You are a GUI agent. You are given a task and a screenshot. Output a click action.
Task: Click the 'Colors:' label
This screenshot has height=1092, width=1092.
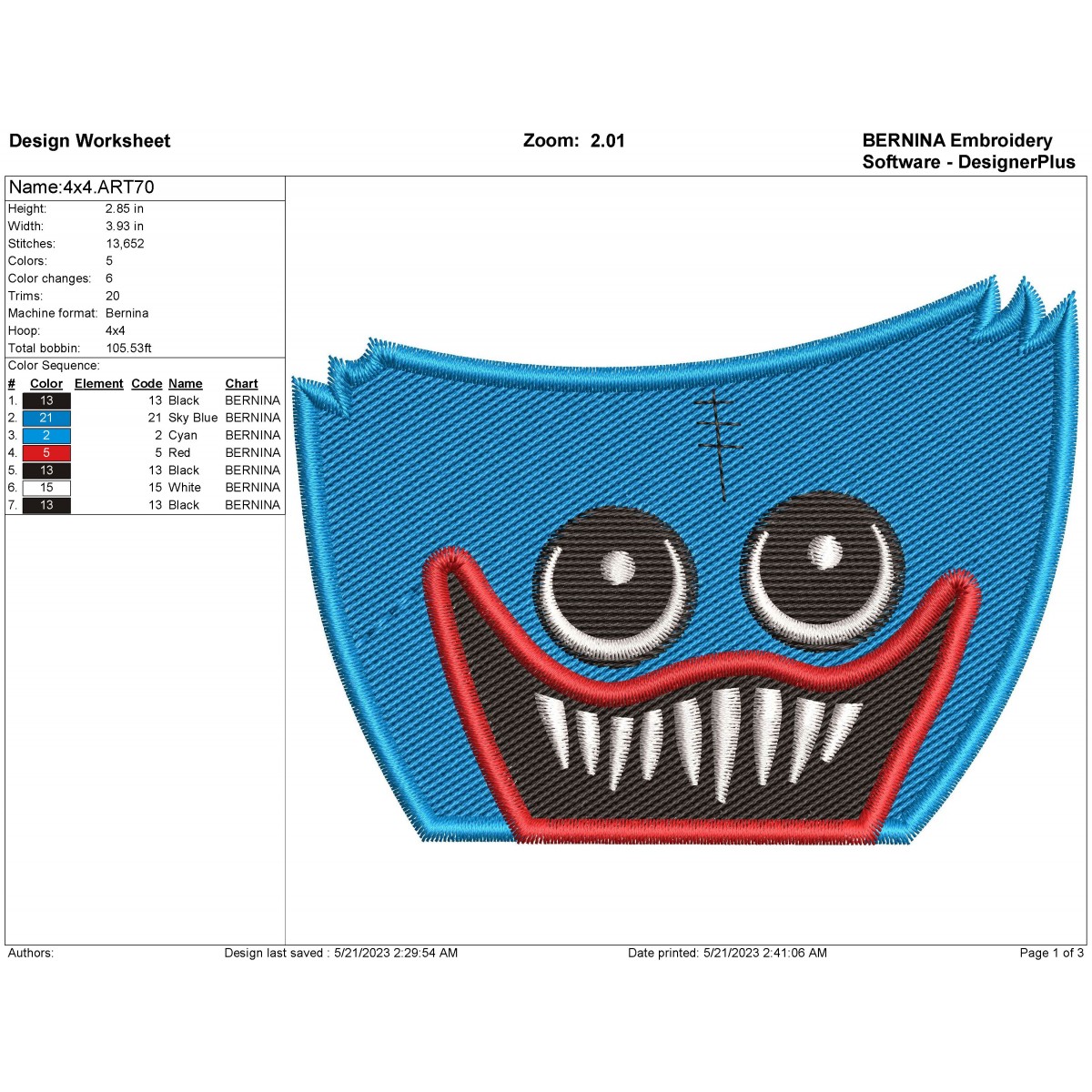[28, 261]
